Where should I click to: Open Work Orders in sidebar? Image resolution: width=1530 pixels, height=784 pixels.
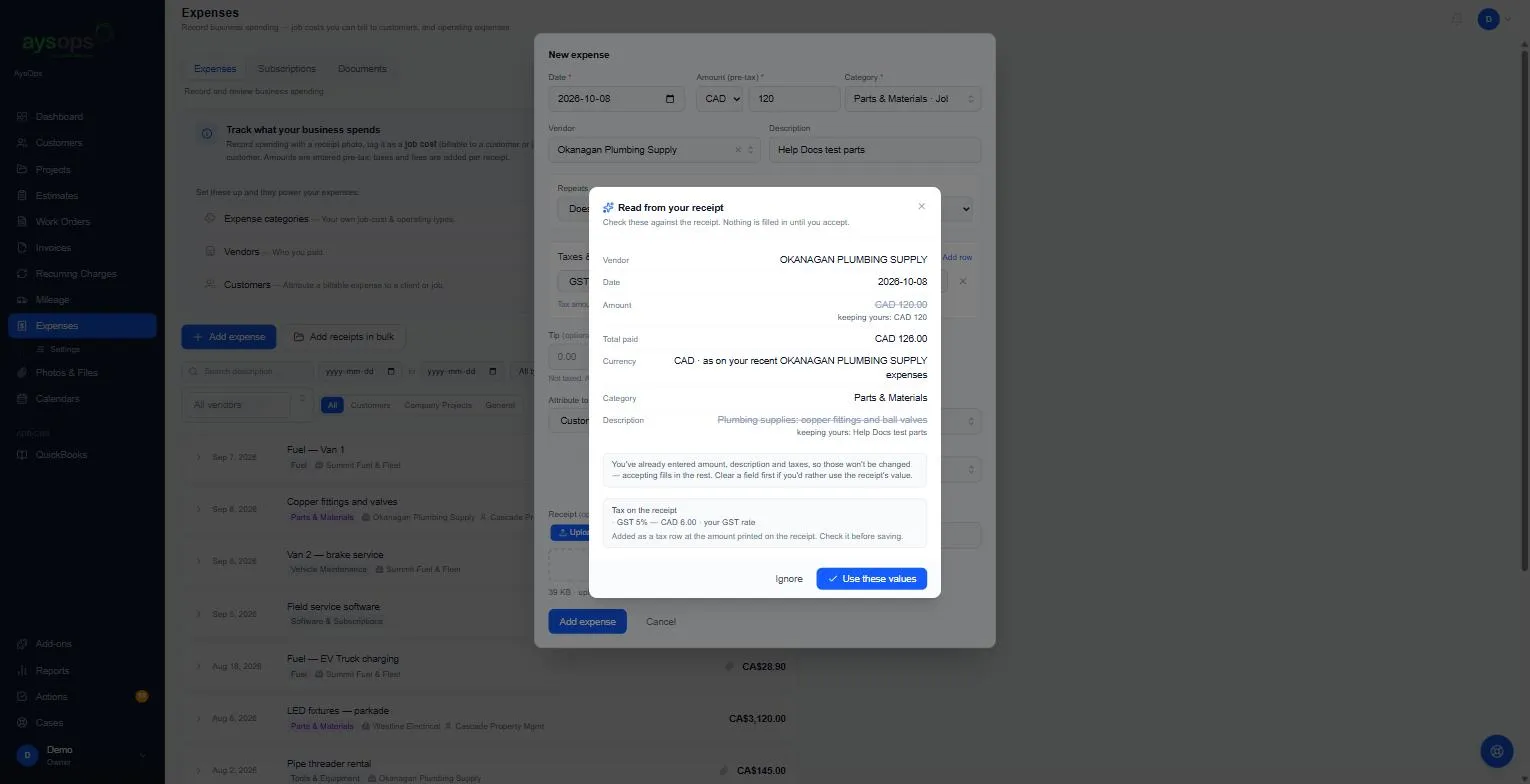(x=62, y=222)
